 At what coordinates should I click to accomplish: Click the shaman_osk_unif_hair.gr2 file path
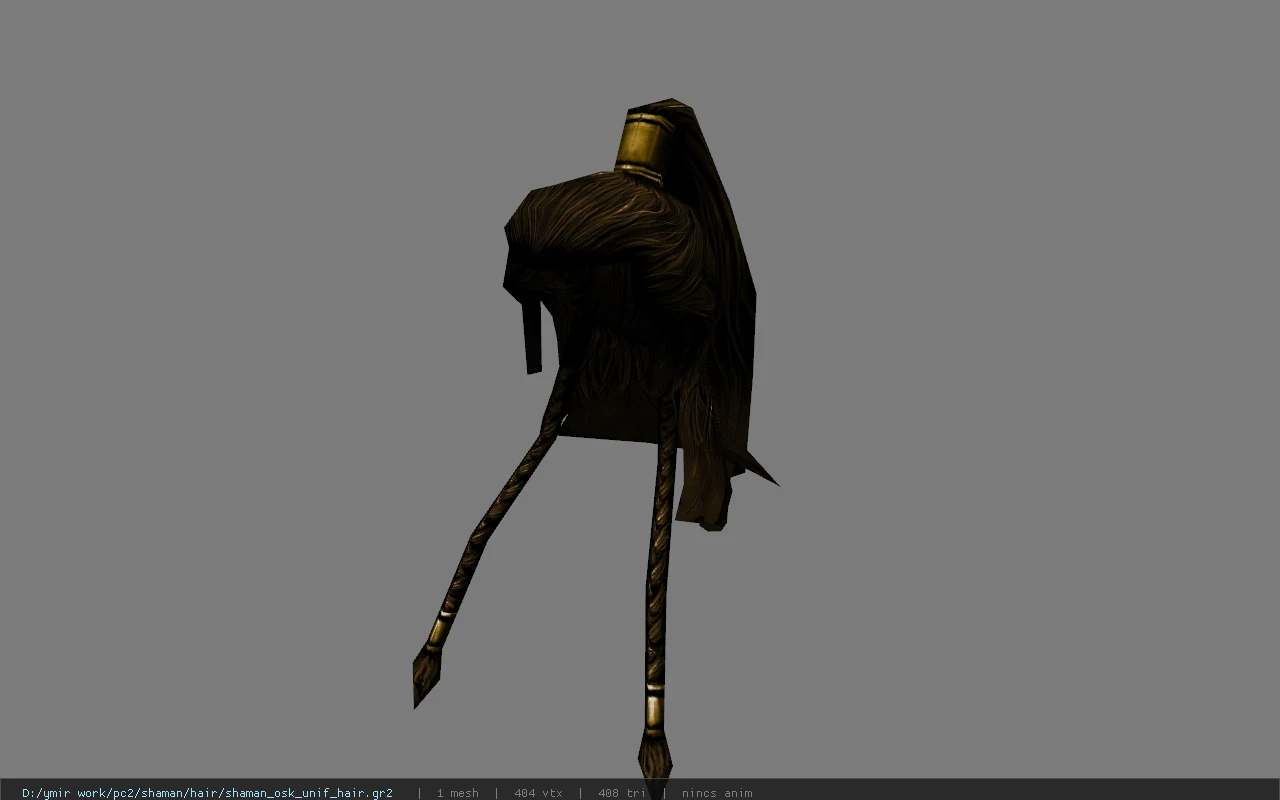pos(207,792)
